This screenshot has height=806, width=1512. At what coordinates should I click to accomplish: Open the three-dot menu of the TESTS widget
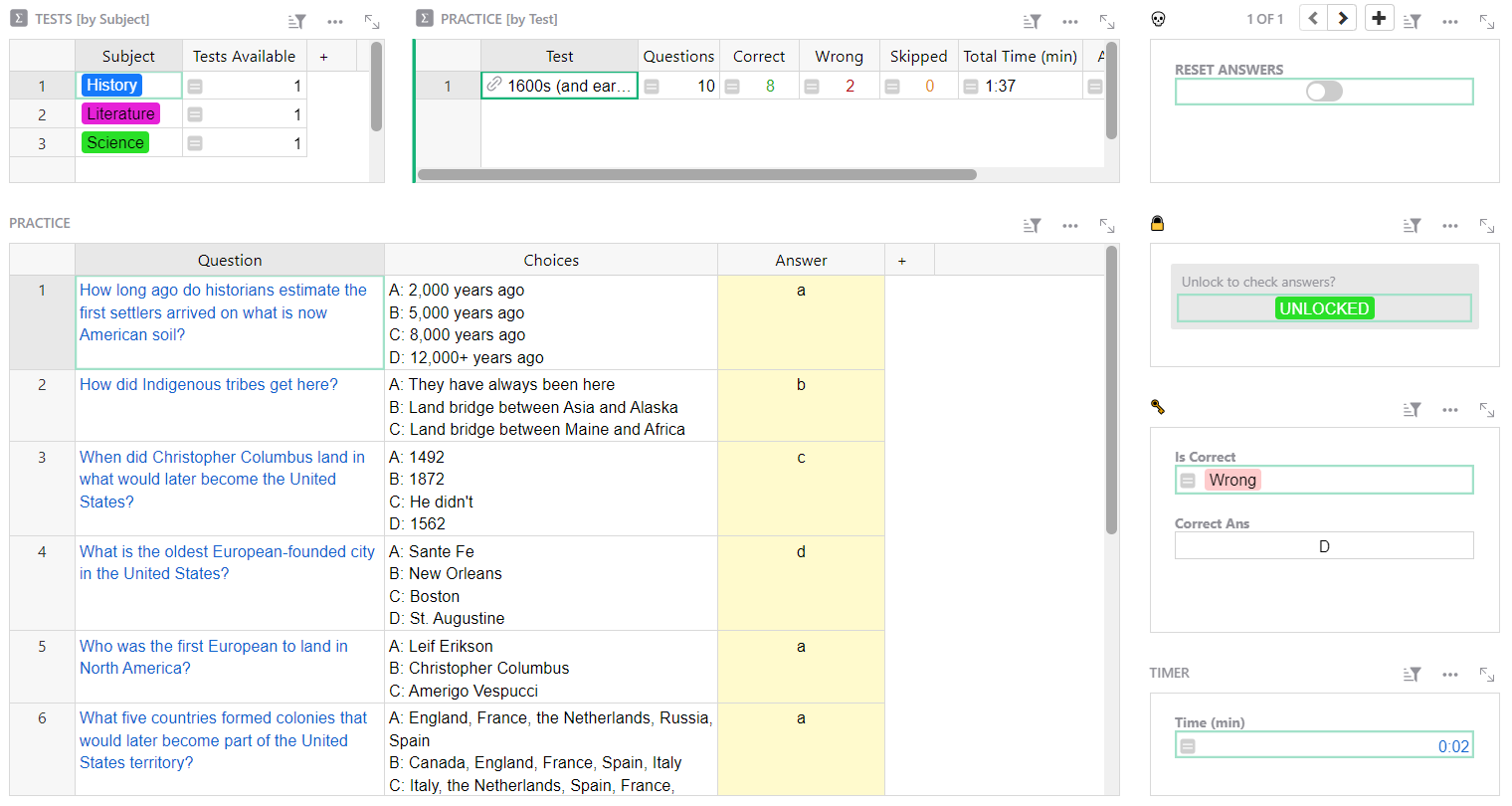click(x=335, y=21)
